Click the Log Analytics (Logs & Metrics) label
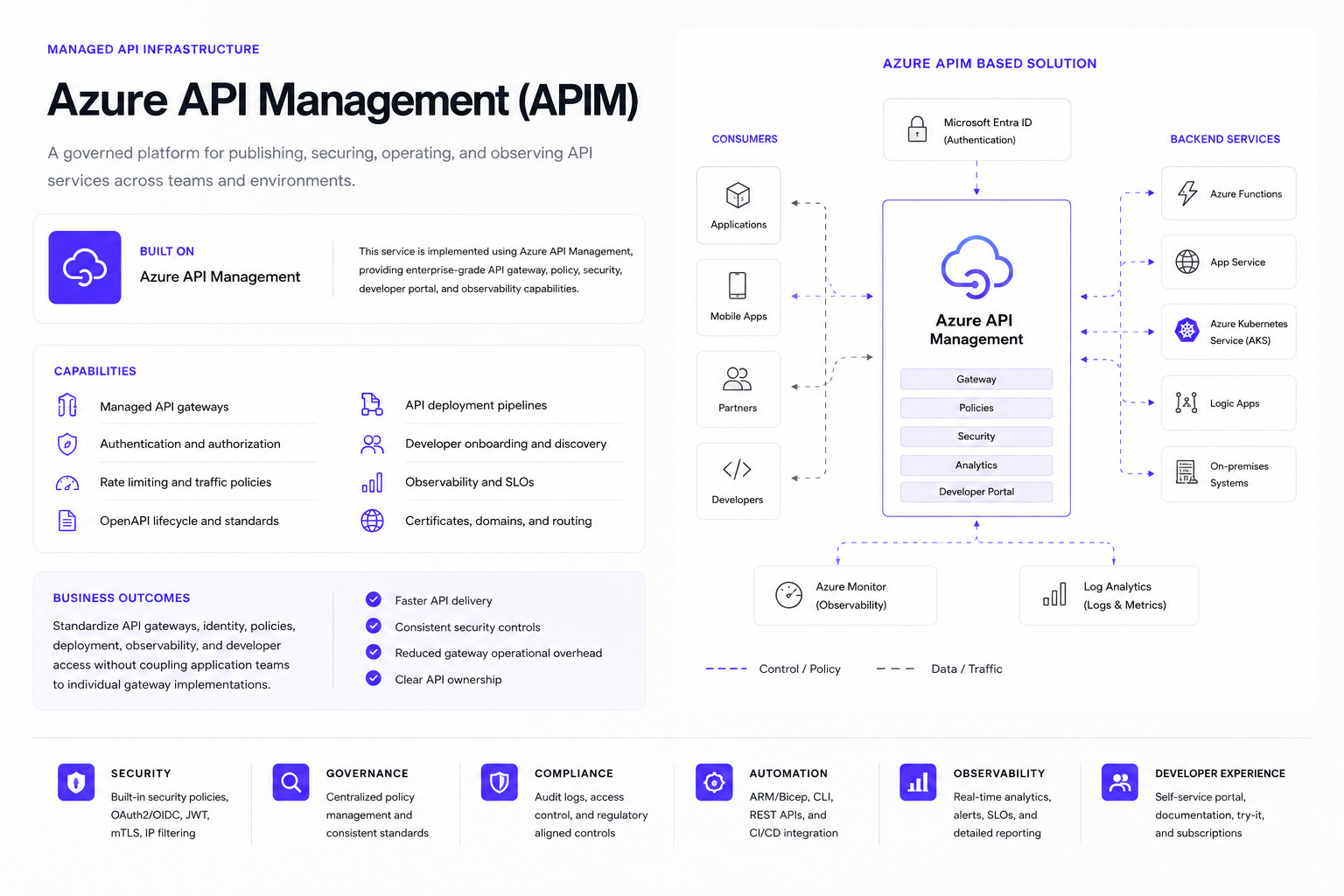Viewport: 1344px width, 896px height. pyautogui.click(x=1124, y=596)
